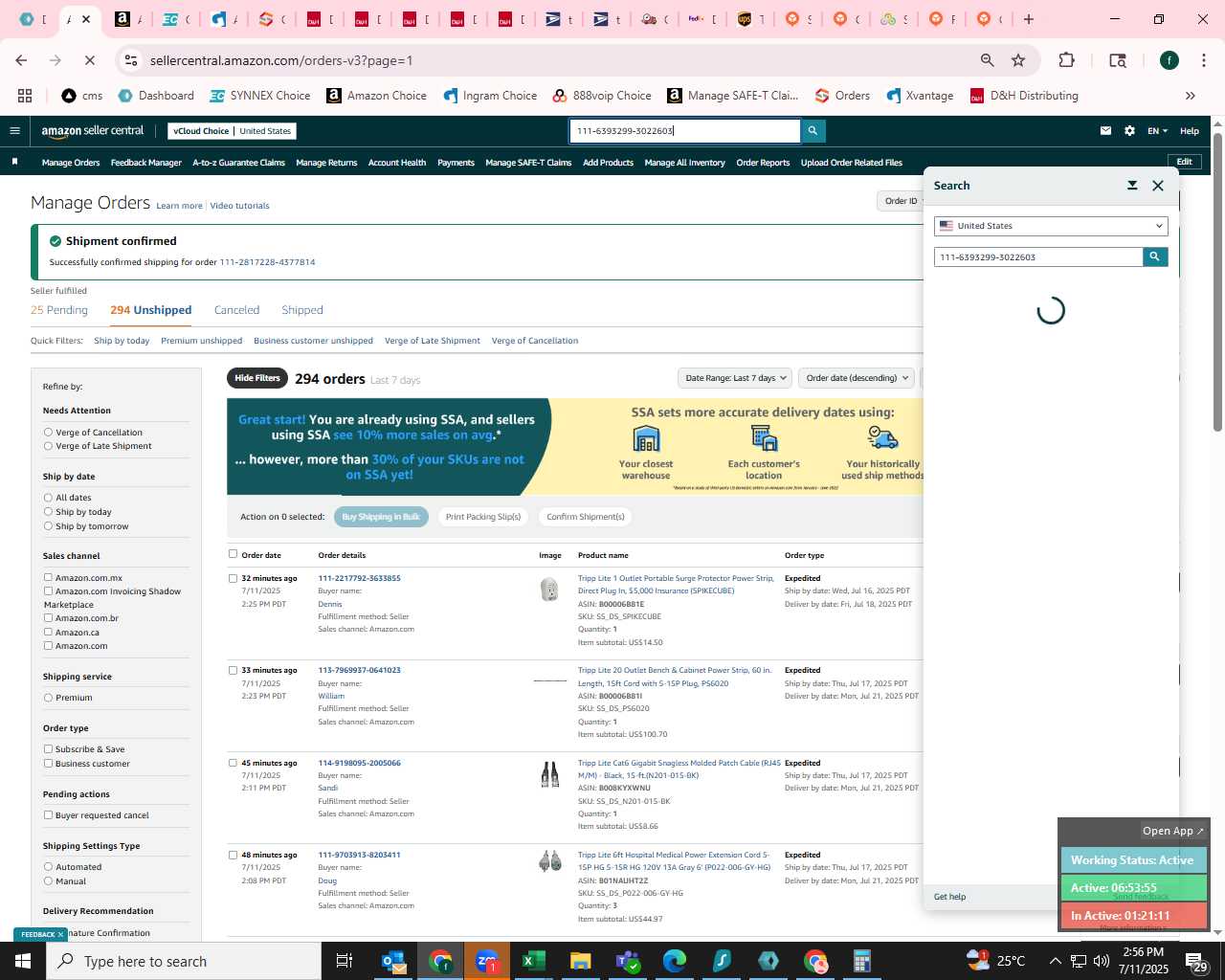
Task: Click the Hide Filters button
Action: (x=257, y=378)
